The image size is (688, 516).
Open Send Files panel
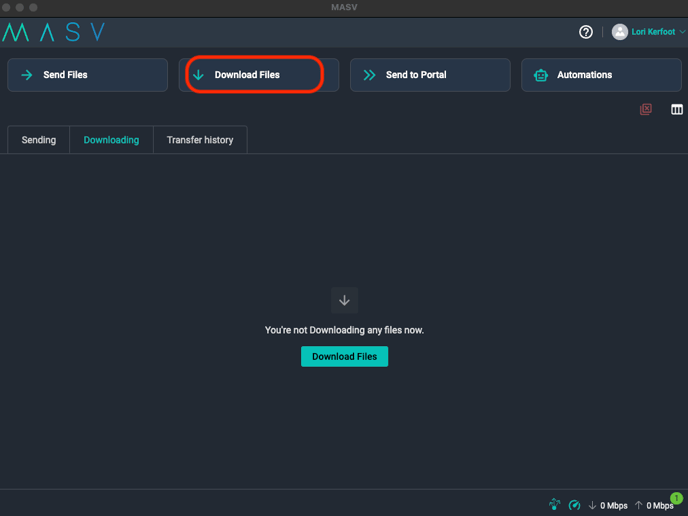pyautogui.click(x=88, y=75)
